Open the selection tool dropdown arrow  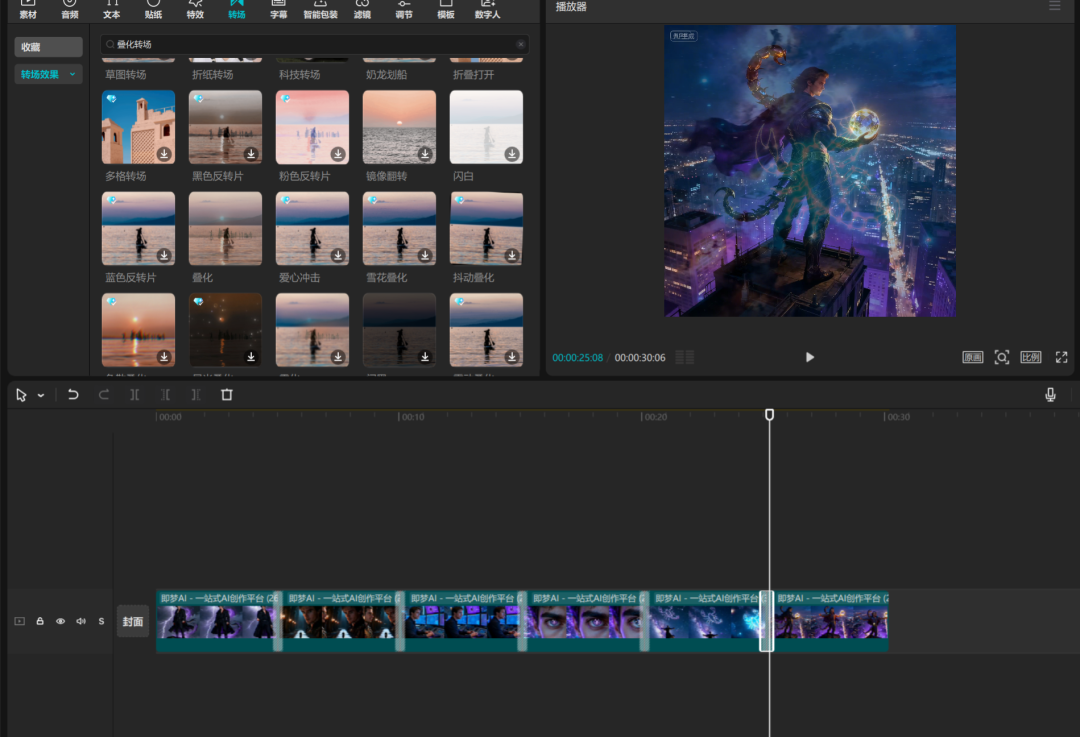point(41,396)
